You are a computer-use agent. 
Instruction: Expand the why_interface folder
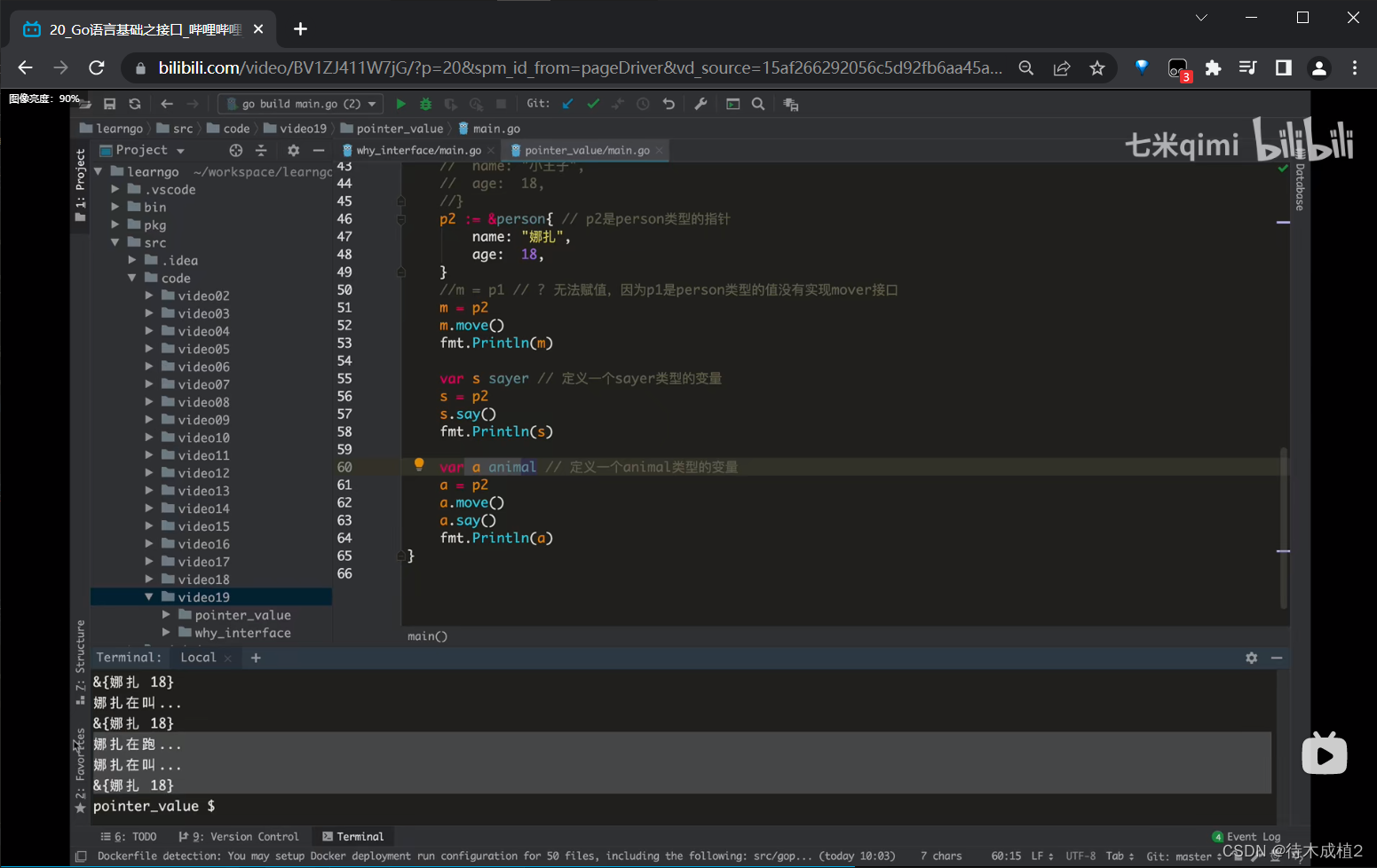pyautogui.click(x=166, y=633)
